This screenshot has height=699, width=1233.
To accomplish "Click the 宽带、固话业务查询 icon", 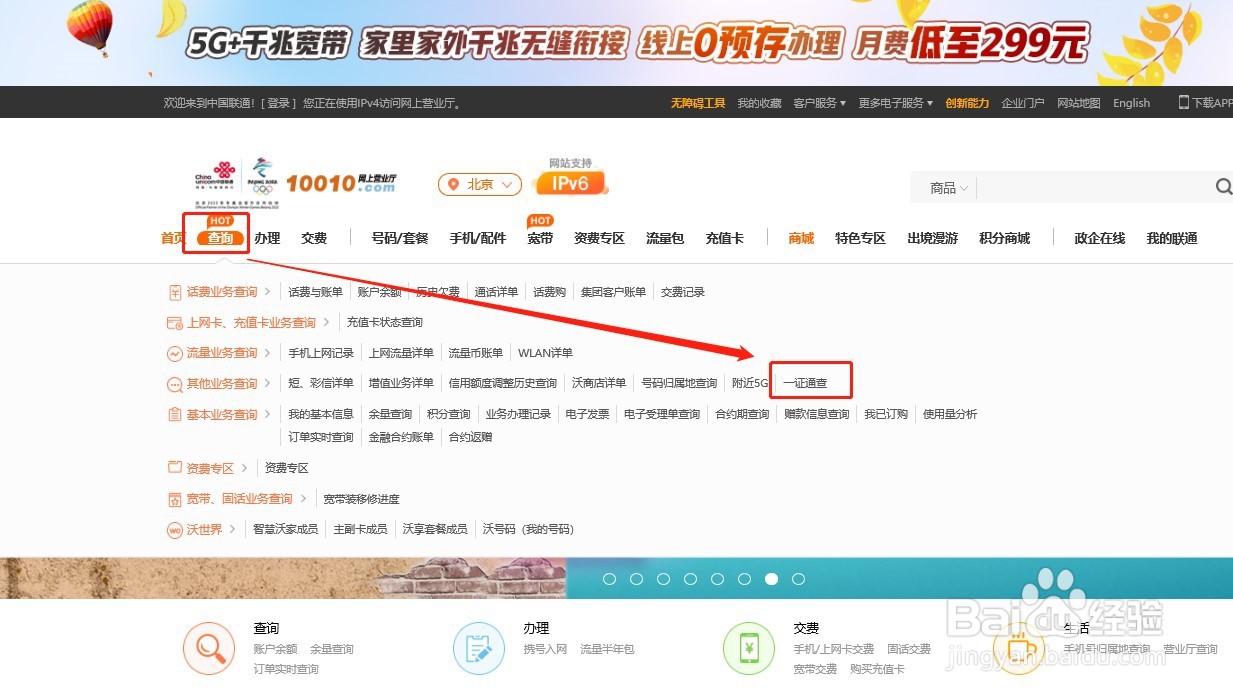I will point(175,499).
